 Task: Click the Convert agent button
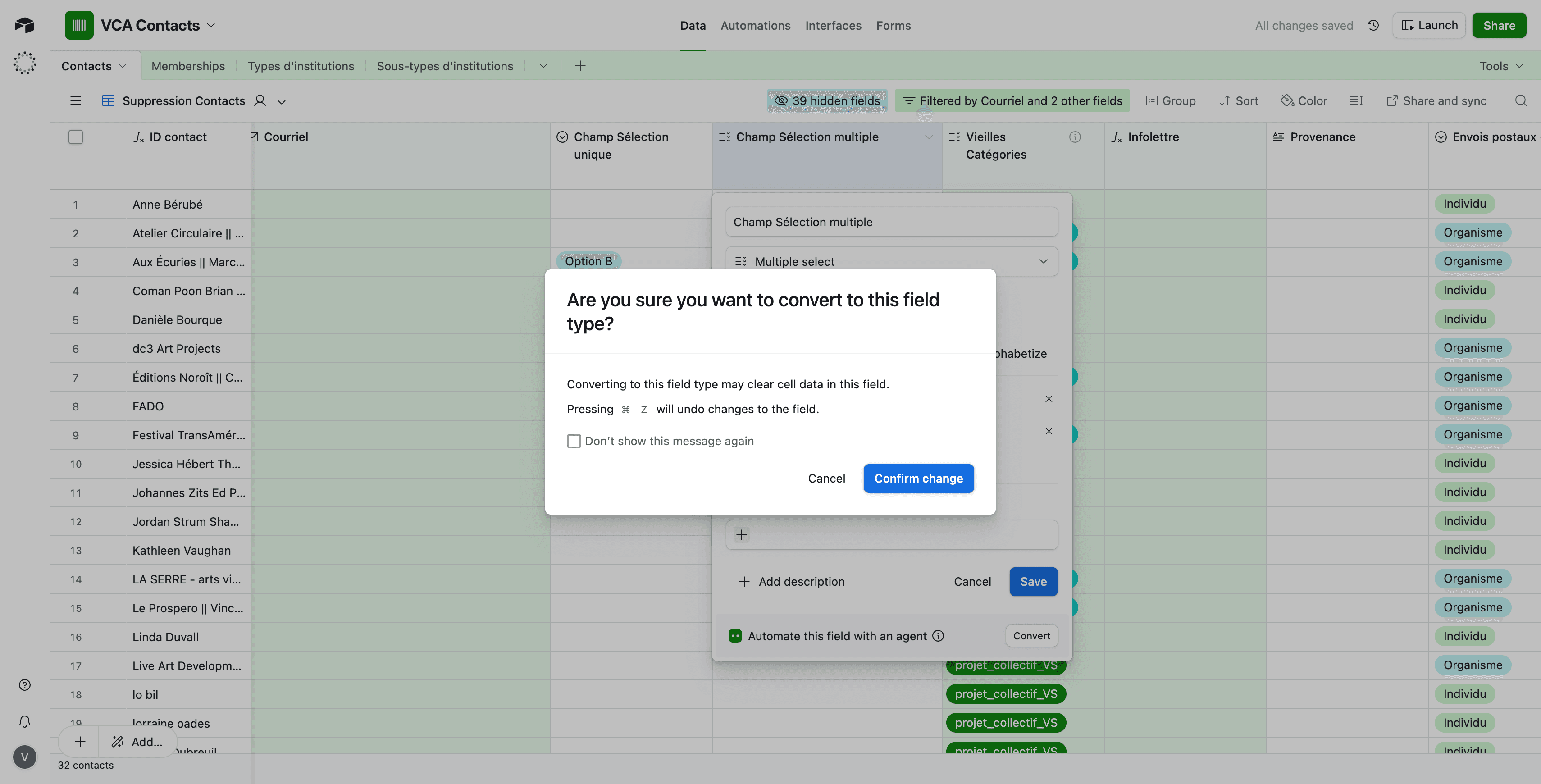(1031, 636)
